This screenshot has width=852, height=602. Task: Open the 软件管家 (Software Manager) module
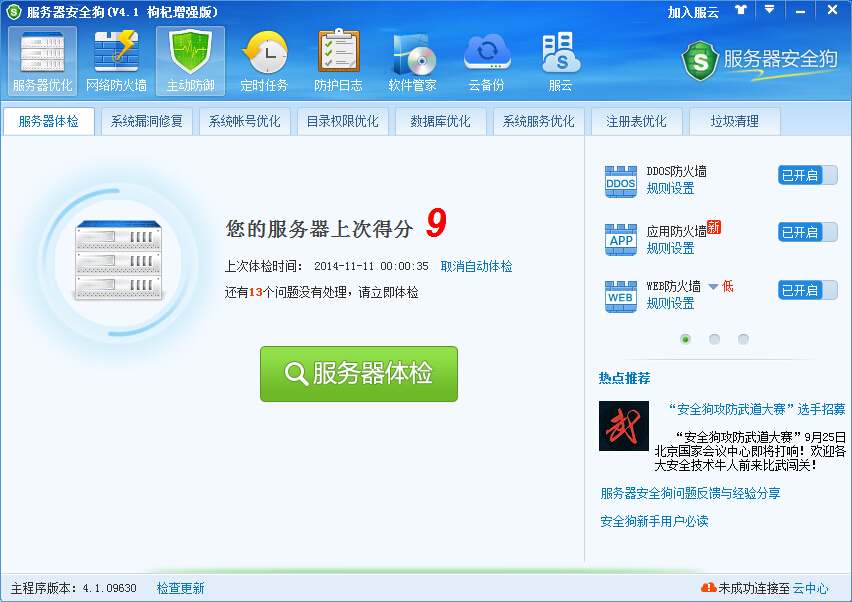pos(408,58)
